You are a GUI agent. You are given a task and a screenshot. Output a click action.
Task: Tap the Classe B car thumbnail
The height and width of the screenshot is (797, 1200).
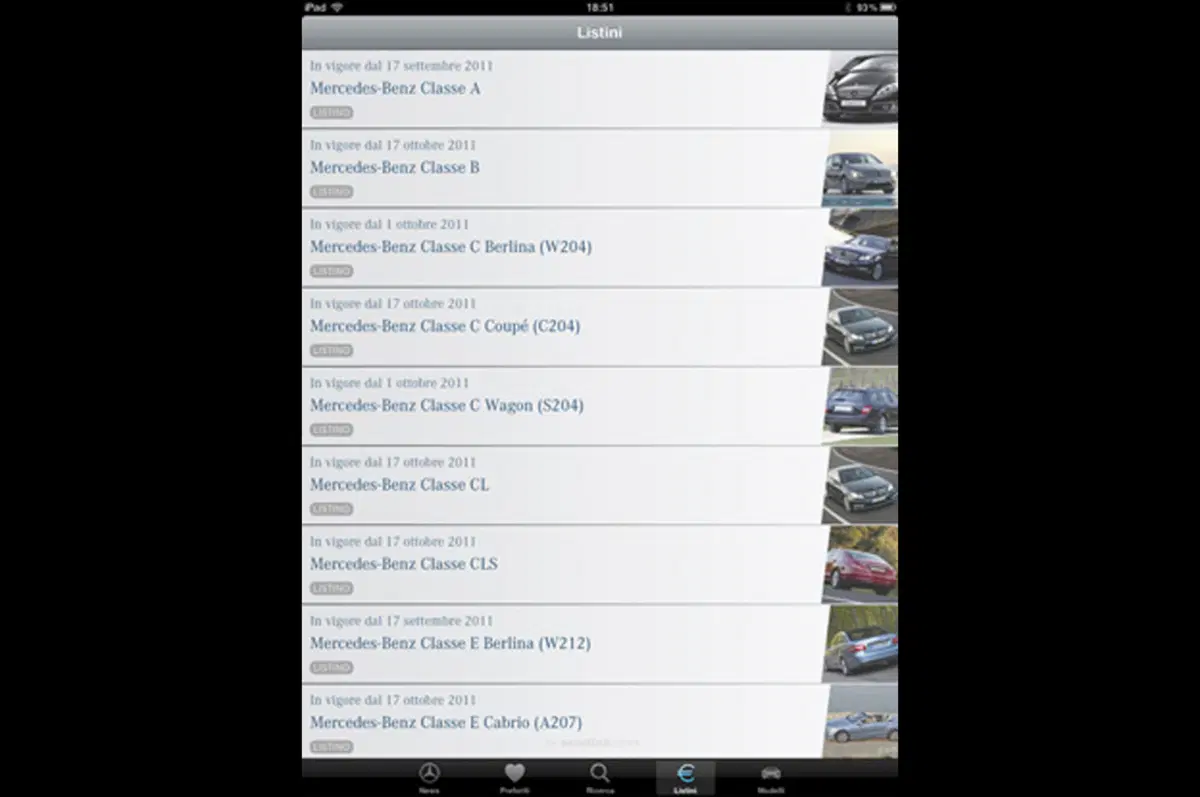860,168
